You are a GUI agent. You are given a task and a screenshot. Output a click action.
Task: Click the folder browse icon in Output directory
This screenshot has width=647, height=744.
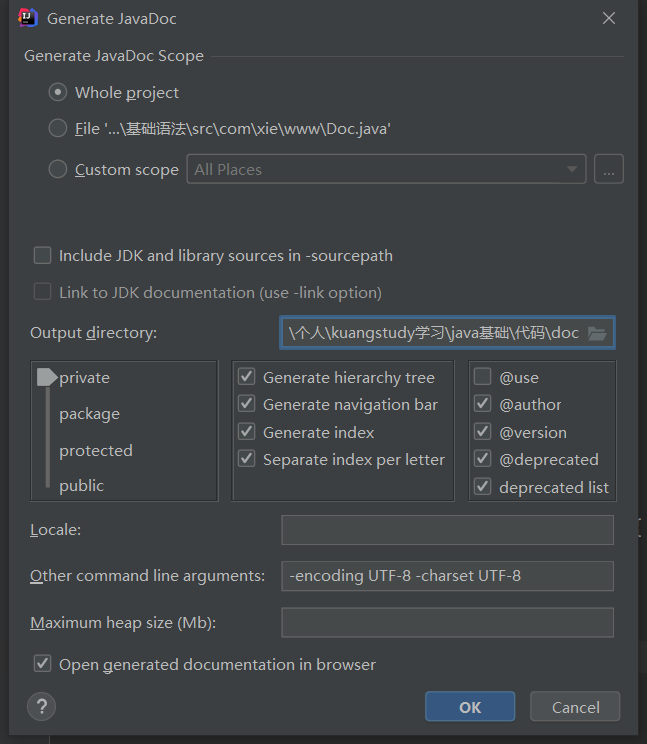tap(597, 333)
